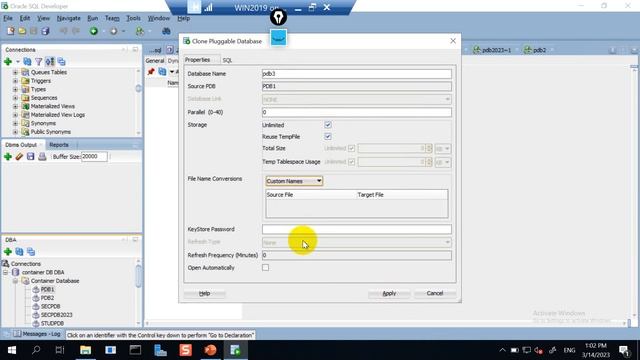Switch to the SQL tab in dialog

click(x=227, y=60)
